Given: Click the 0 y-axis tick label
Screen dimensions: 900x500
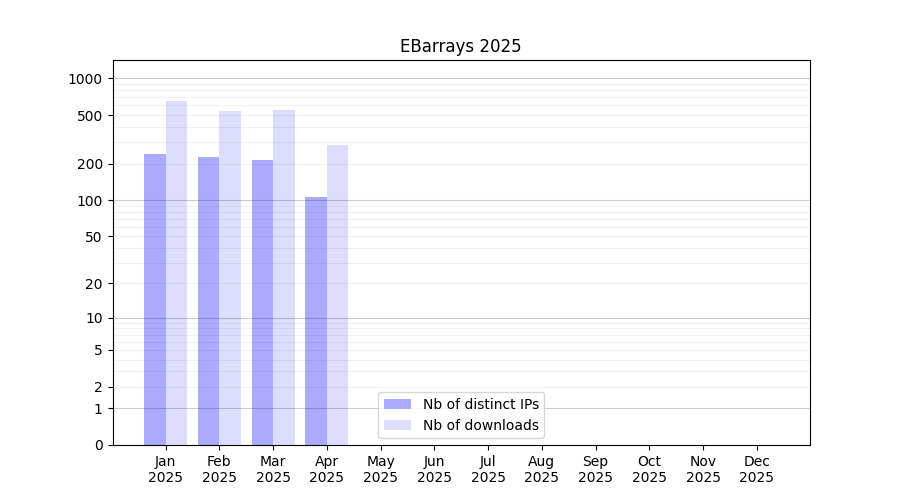Looking at the screenshot, I should tap(98, 445).
